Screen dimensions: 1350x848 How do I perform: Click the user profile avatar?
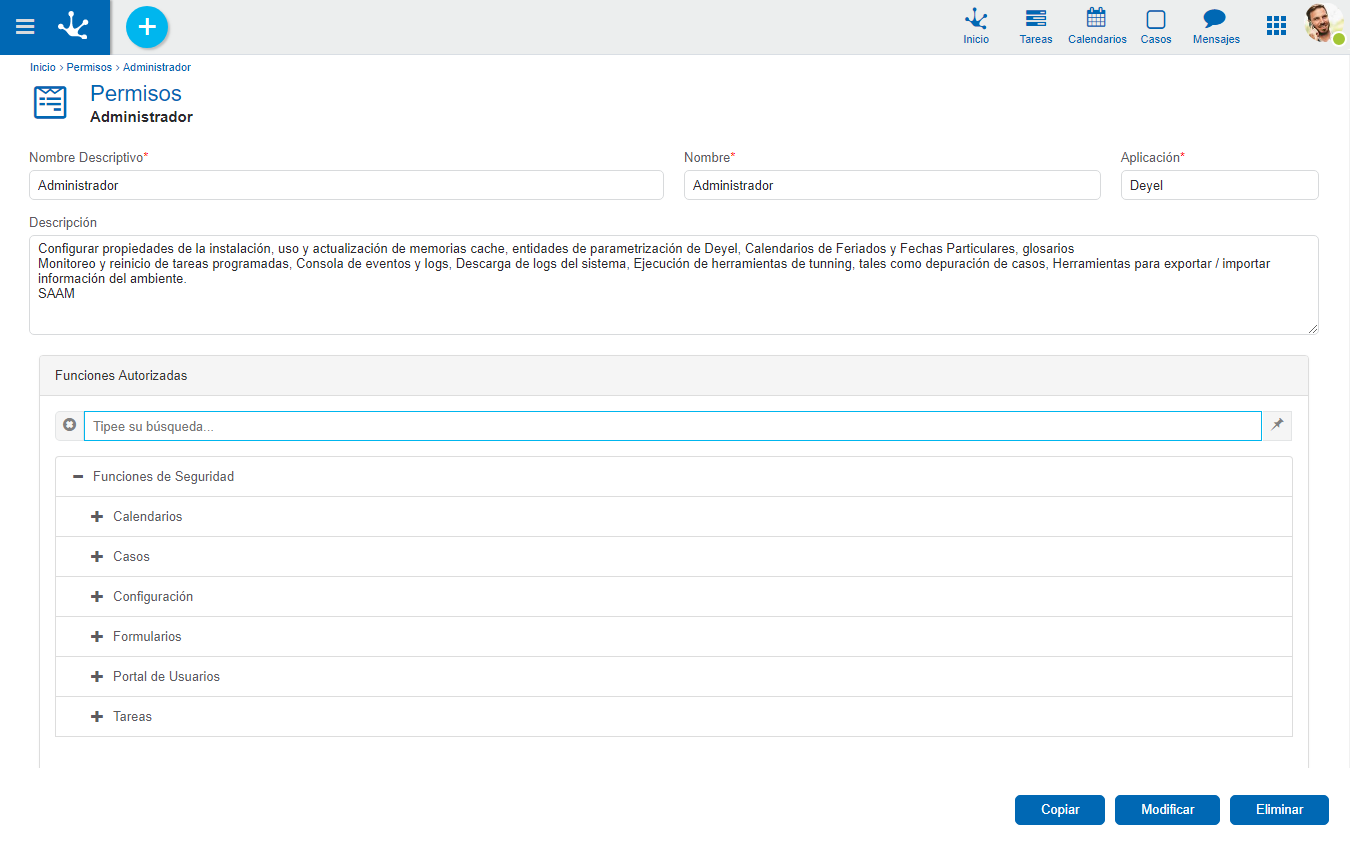pos(1324,24)
